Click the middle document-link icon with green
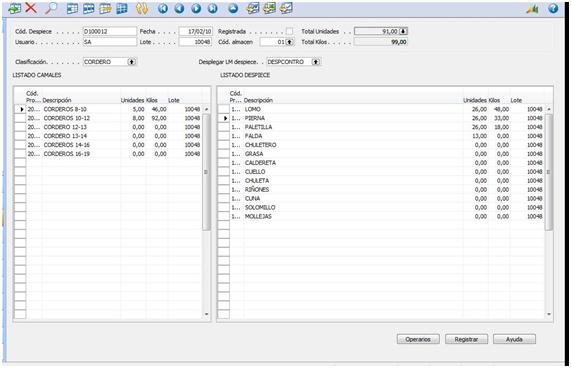571x368 pixels. point(269,8)
